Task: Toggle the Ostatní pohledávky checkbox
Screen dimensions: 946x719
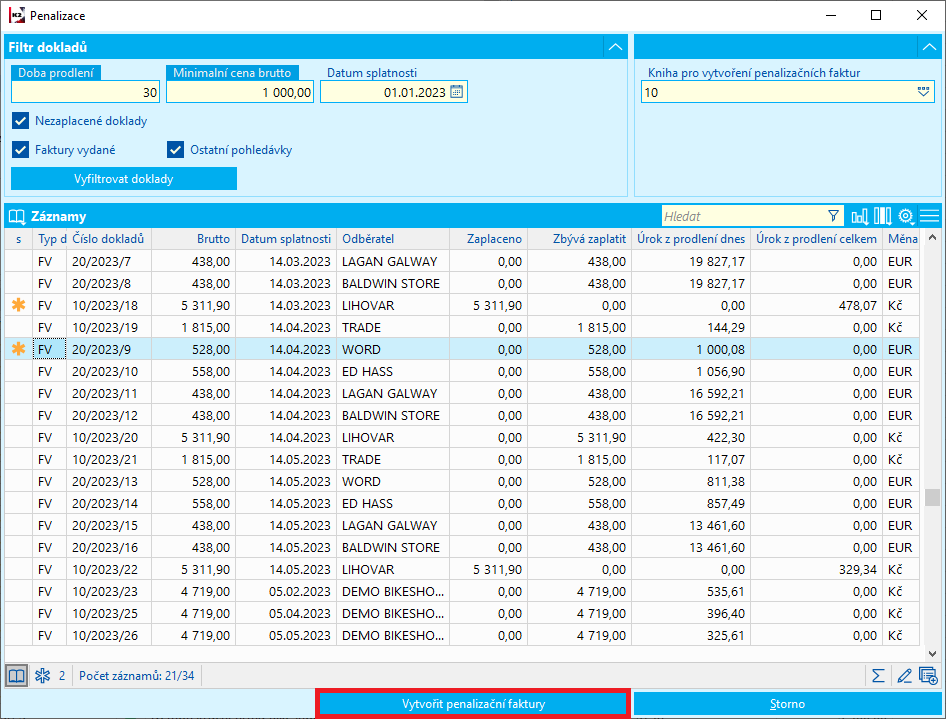Action: pyautogui.click(x=176, y=150)
